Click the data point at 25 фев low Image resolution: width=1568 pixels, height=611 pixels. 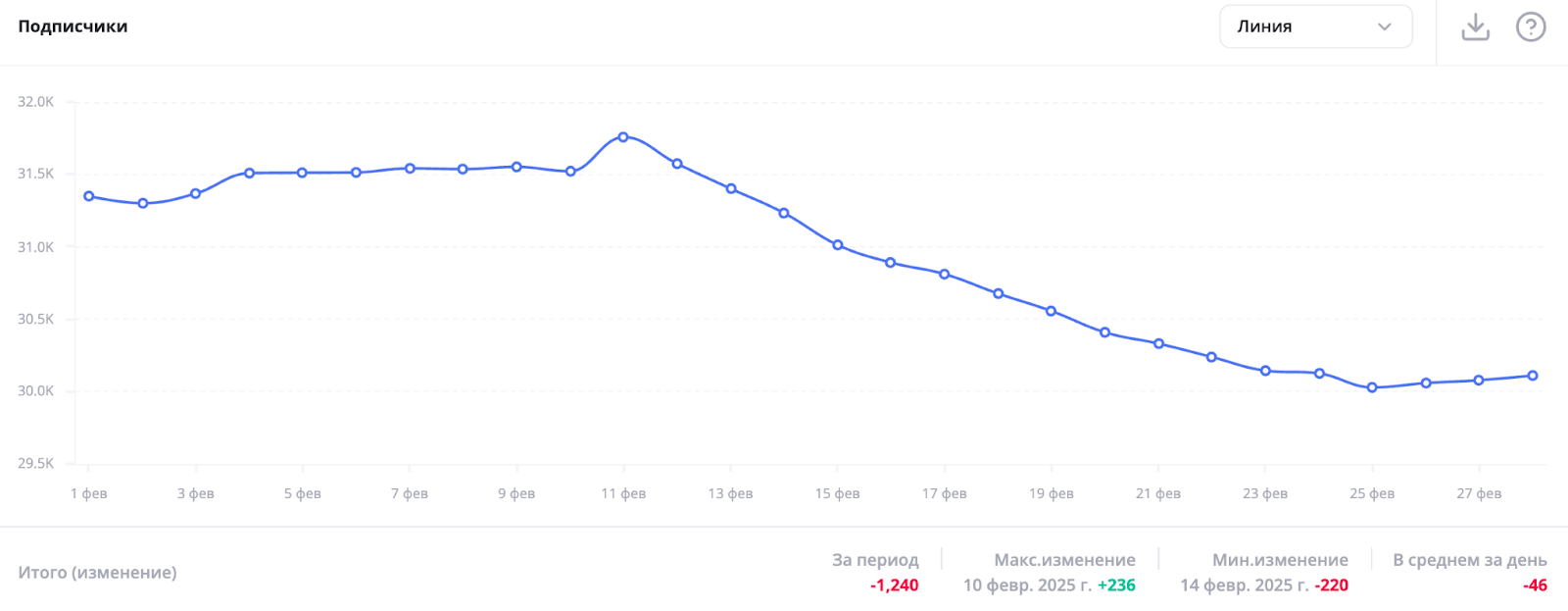click(x=1372, y=387)
